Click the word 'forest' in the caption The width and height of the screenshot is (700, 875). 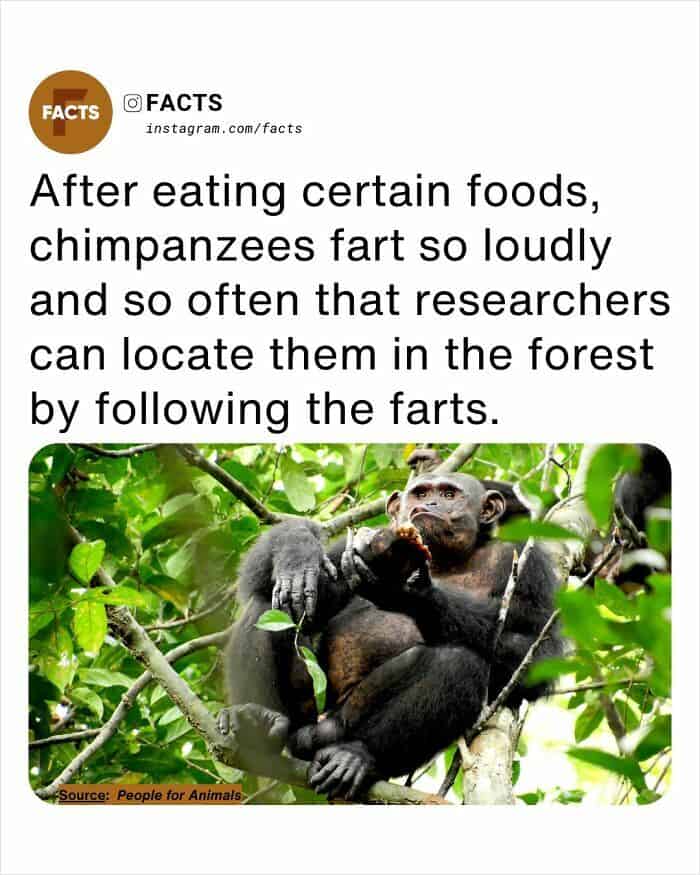[x=590, y=354]
